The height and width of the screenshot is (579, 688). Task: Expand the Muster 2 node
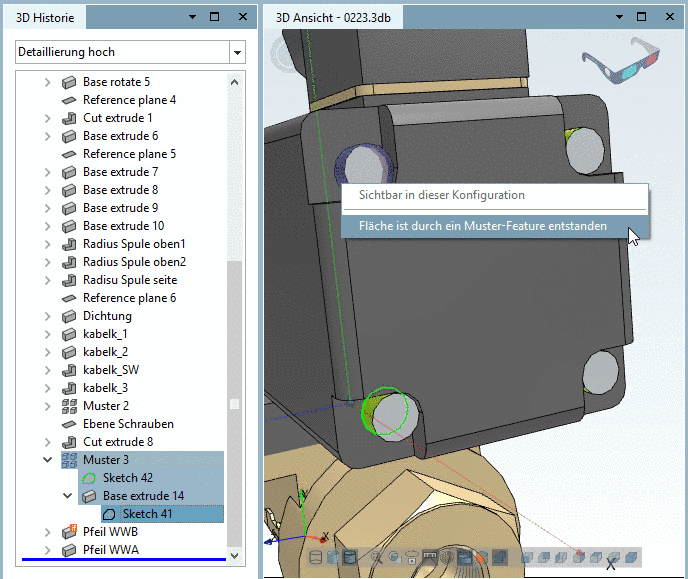47,406
